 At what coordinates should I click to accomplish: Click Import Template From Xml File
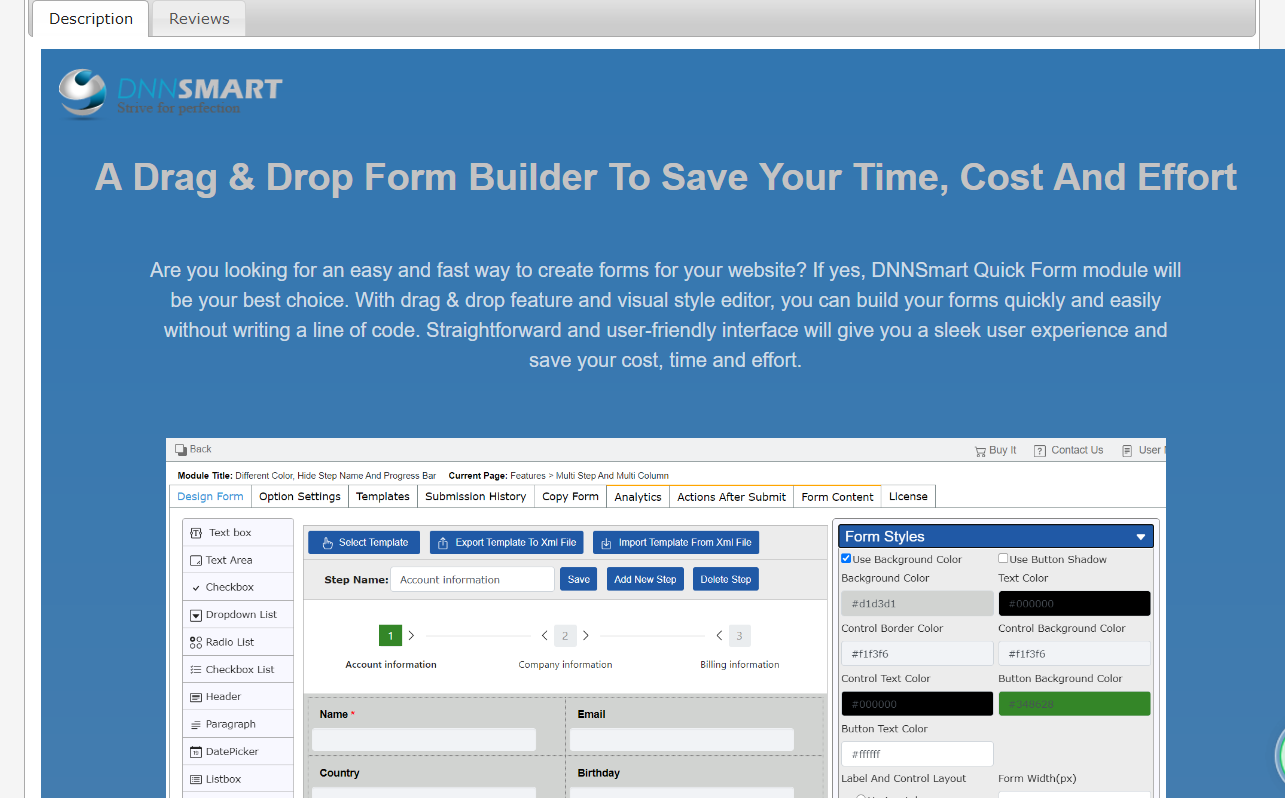676,542
